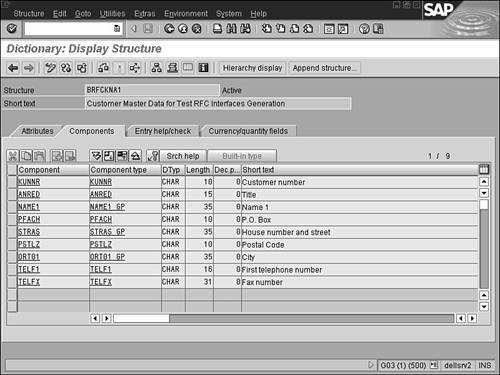Screen dimensions: 500x375
Task: Go to Next page icon
Action: click(294, 29)
